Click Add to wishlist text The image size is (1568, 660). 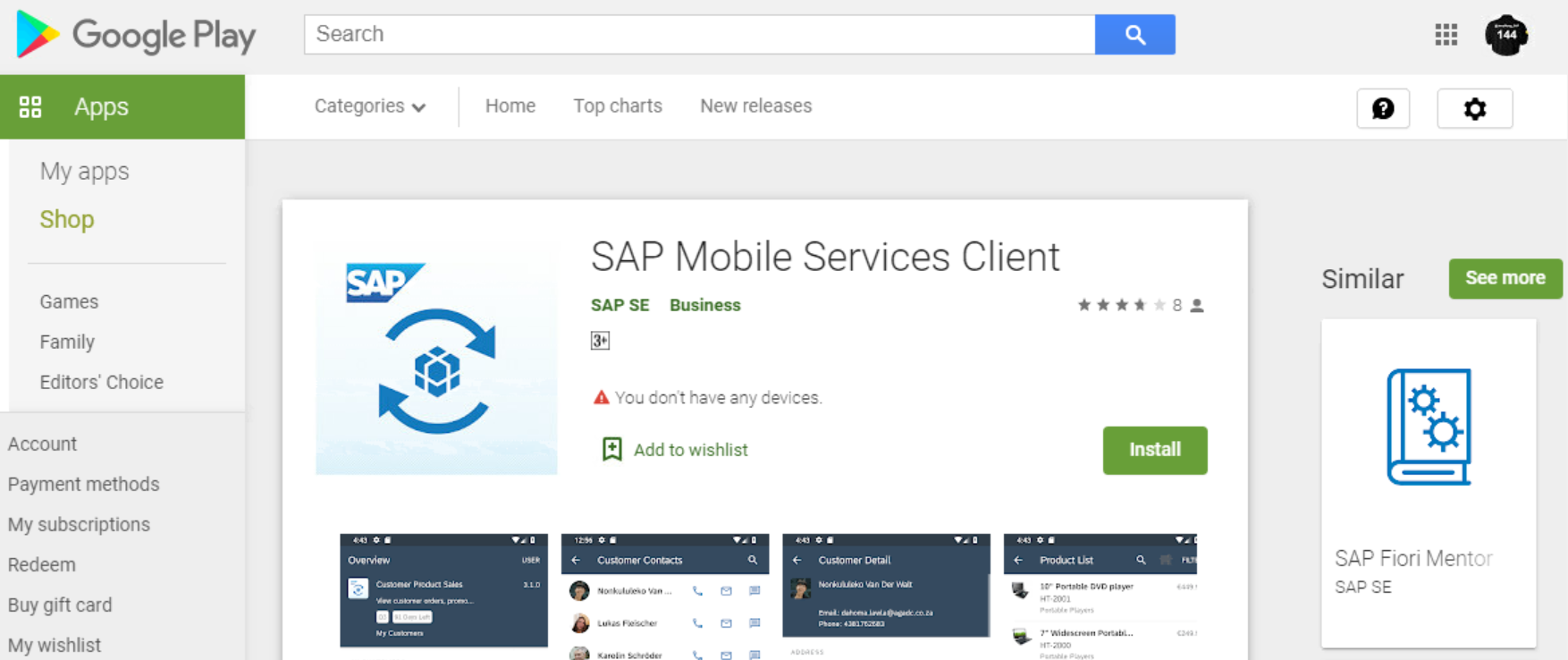691,450
